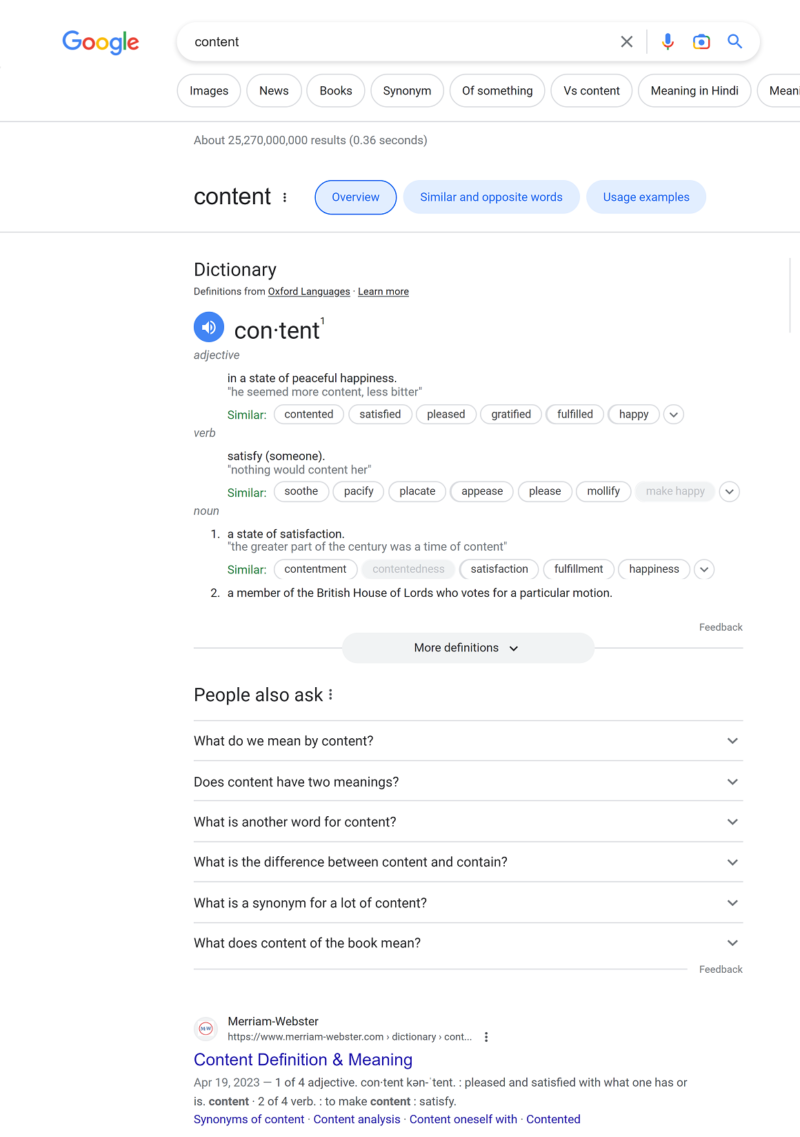Run the search via the magnifier icon

735,42
